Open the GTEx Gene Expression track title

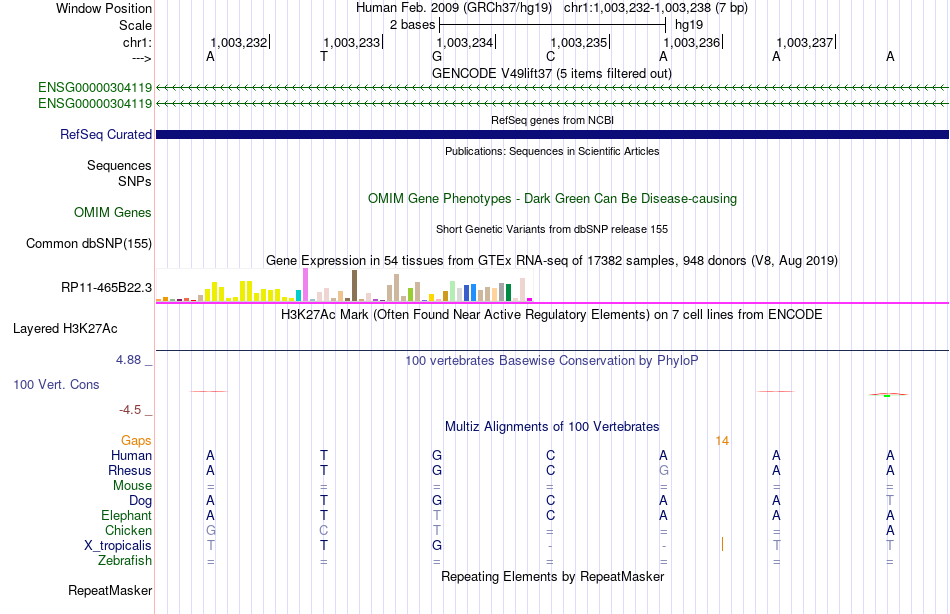(552, 261)
